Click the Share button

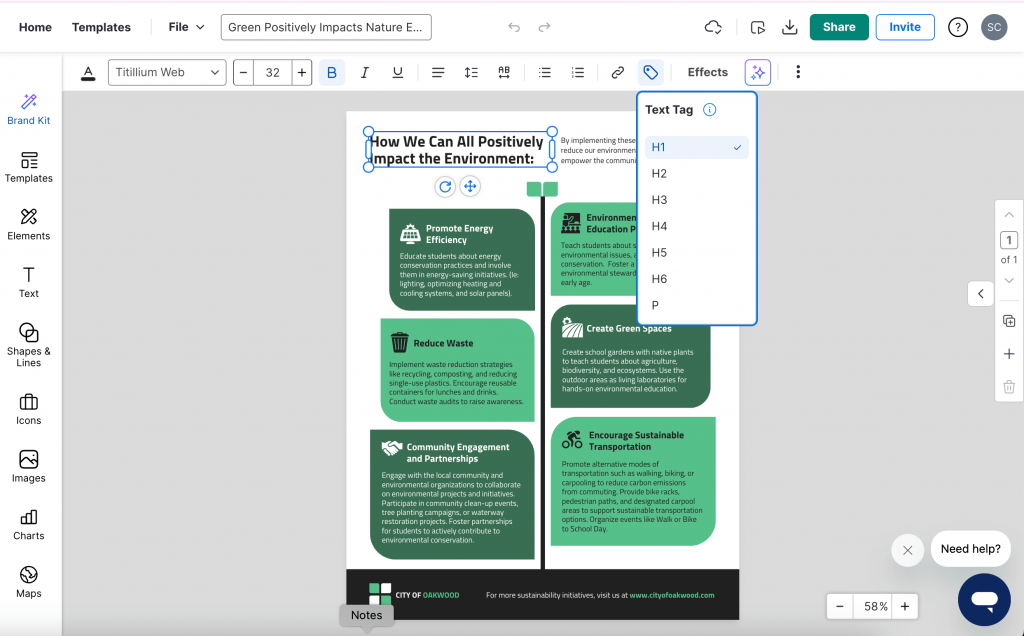pyautogui.click(x=839, y=27)
